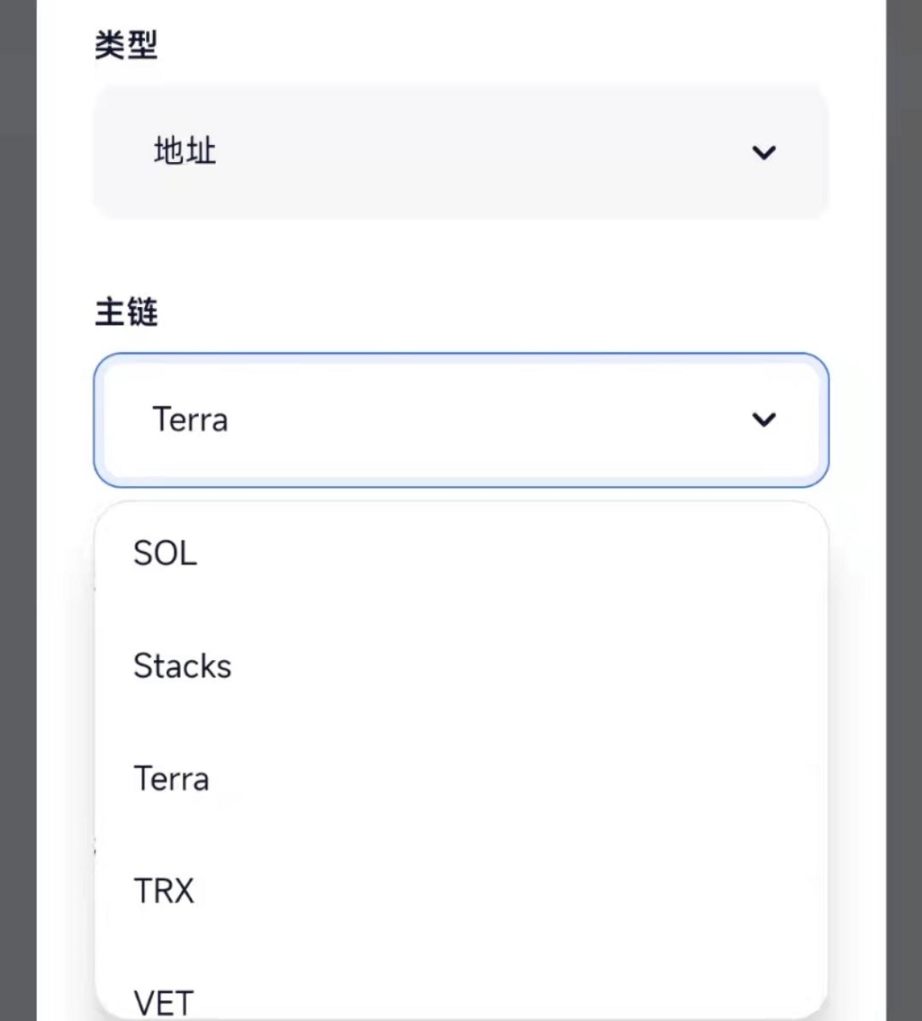Click dimmed backdrop left of the dialog
The width and height of the screenshot is (922, 1021).
[x=17, y=500]
